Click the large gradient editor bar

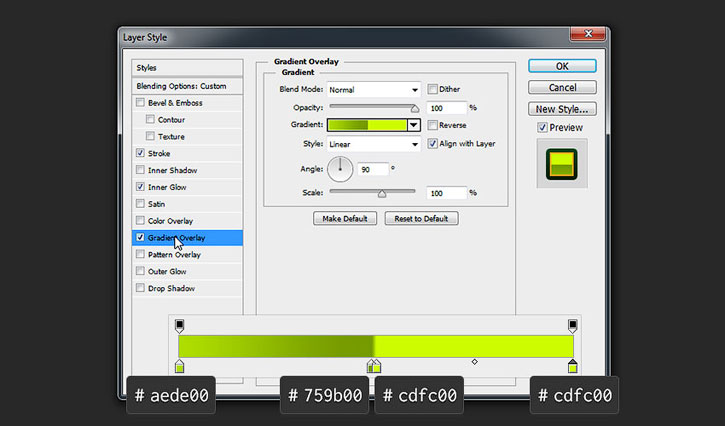[x=376, y=346]
